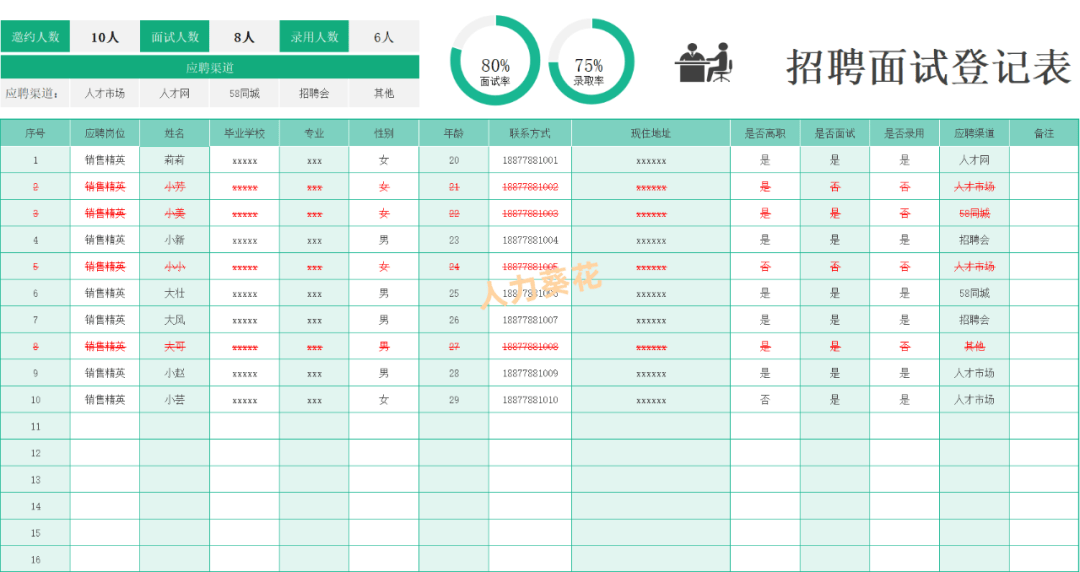
Task: Click the 10人 invited count cell
Action: point(105,37)
